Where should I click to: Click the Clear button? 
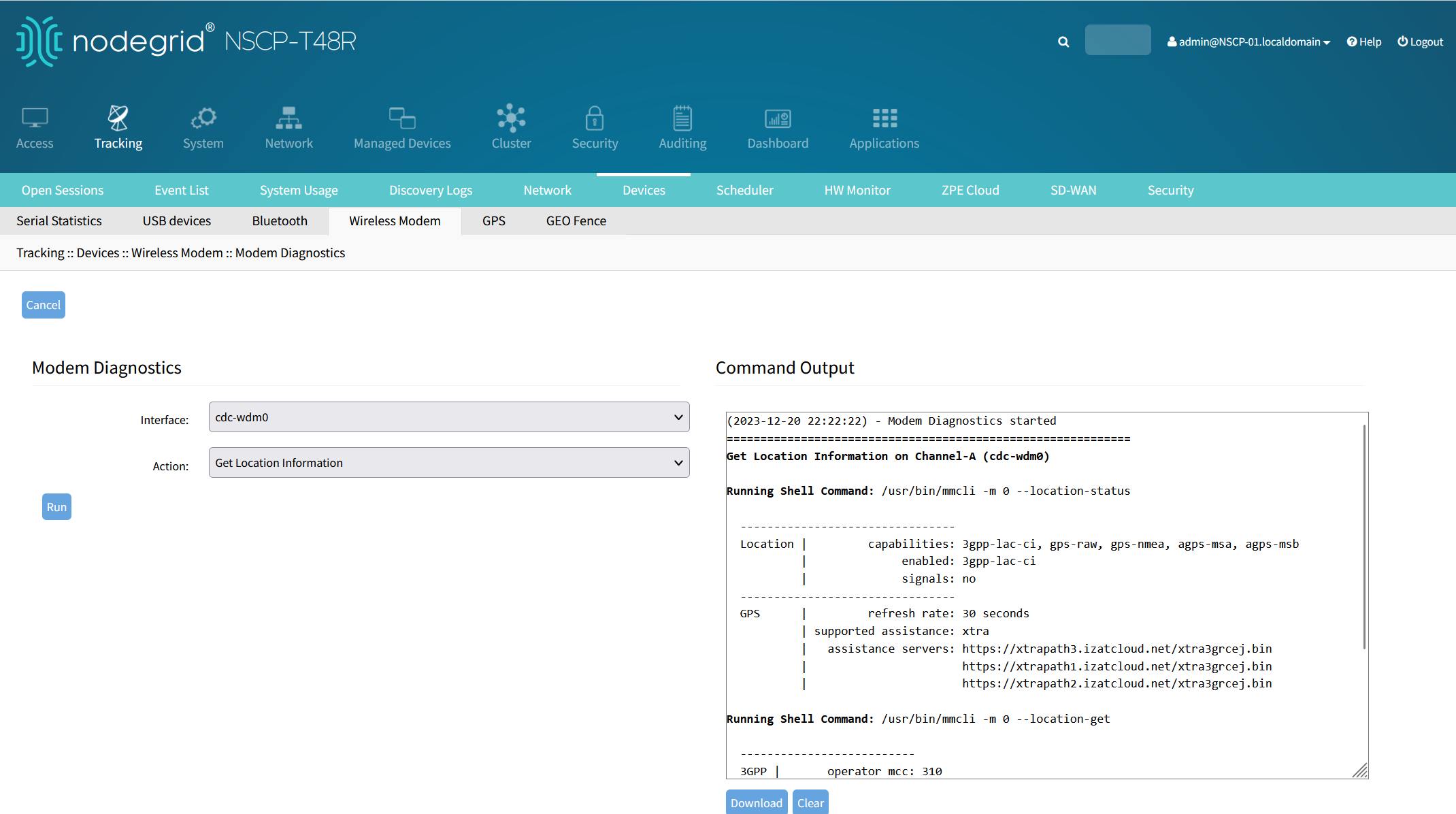pos(810,803)
